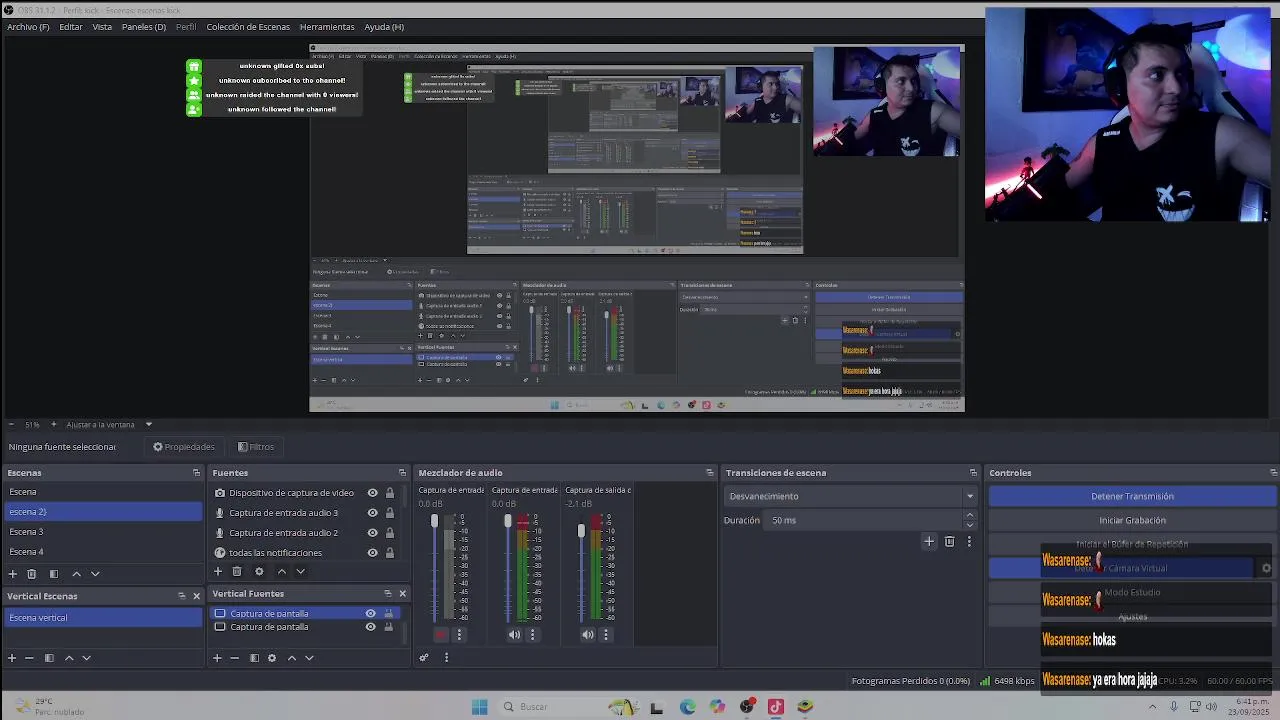The height and width of the screenshot is (720, 1280).
Task: Move scene down in Escenas toolbar
Action: pyautogui.click(x=95, y=574)
